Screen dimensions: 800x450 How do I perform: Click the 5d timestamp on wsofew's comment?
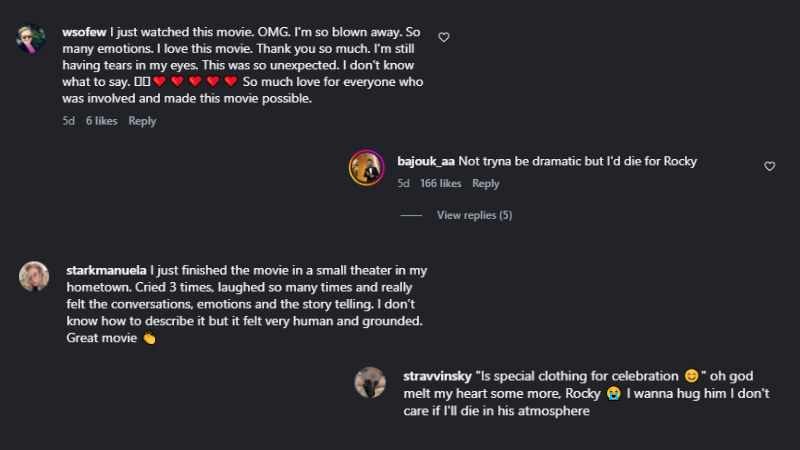(x=68, y=121)
